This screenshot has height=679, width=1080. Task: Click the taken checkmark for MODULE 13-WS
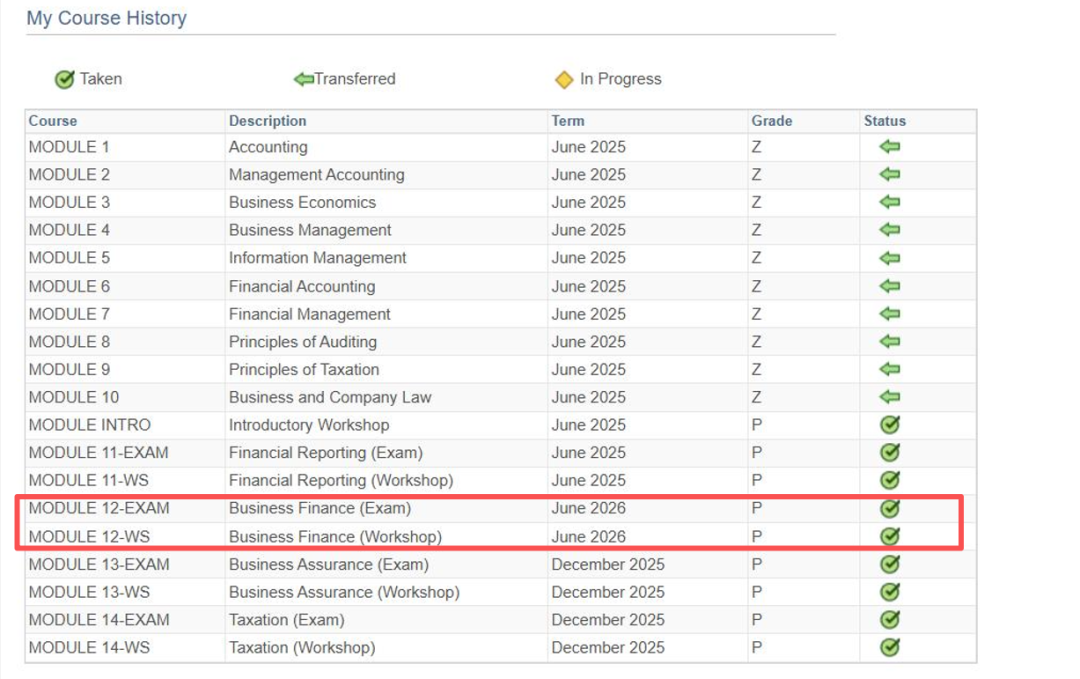pos(890,592)
